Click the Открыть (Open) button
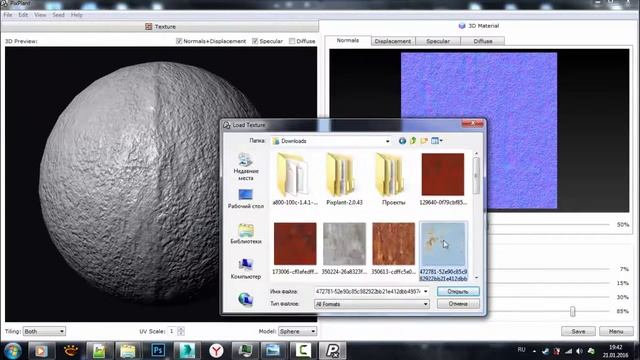This screenshot has width=640, height=360. (x=458, y=291)
